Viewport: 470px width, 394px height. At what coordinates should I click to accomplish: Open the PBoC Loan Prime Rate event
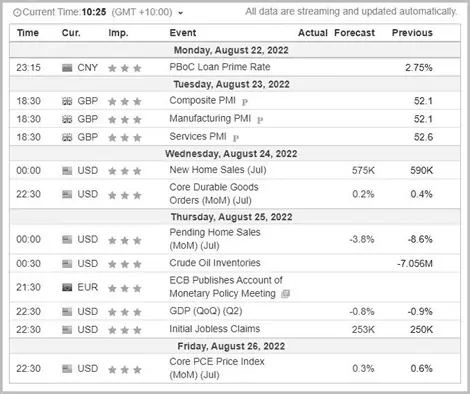click(x=220, y=67)
